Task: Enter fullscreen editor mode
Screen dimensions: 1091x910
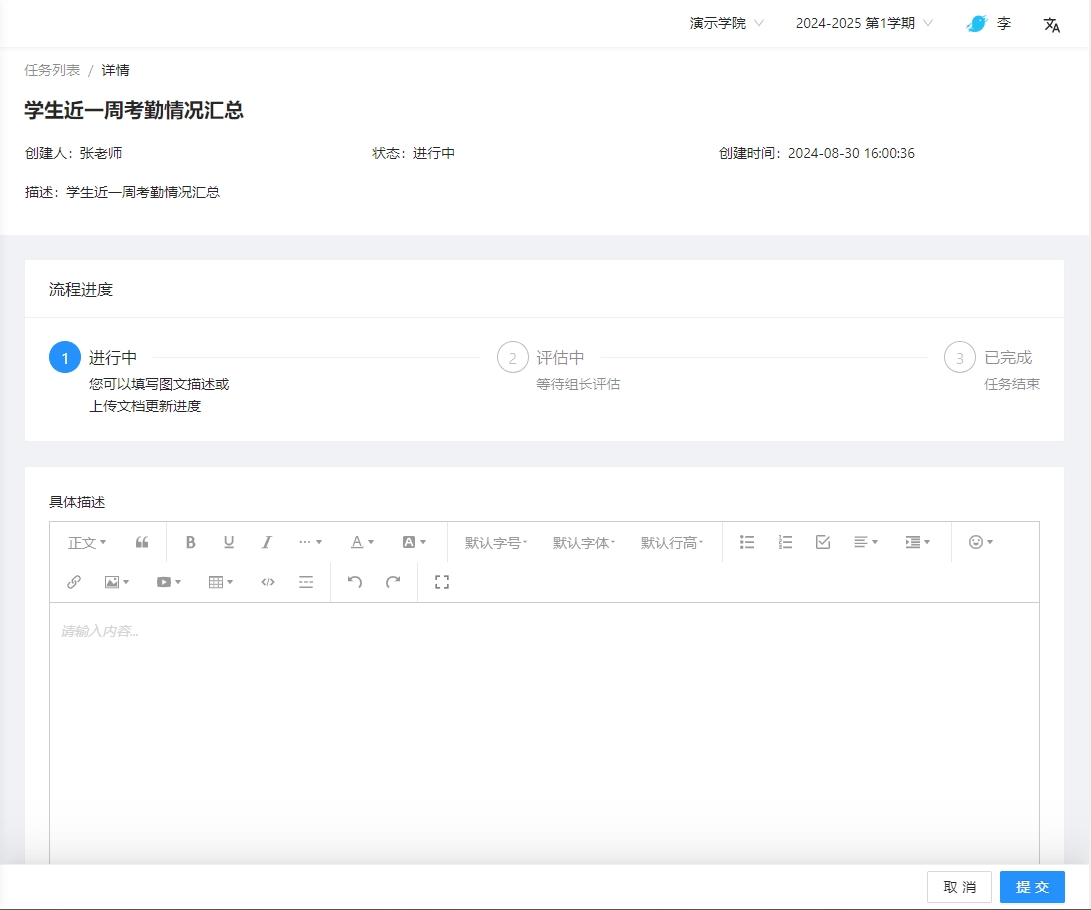Action: coord(442,582)
